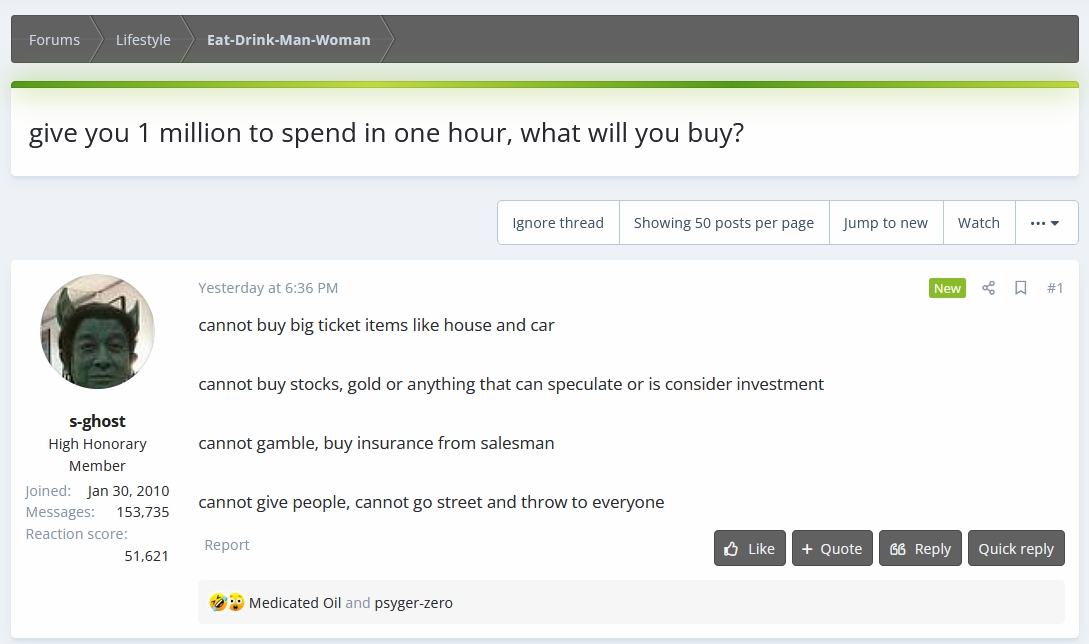
Task: Open the #1 post permalink
Action: (x=1055, y=288)
